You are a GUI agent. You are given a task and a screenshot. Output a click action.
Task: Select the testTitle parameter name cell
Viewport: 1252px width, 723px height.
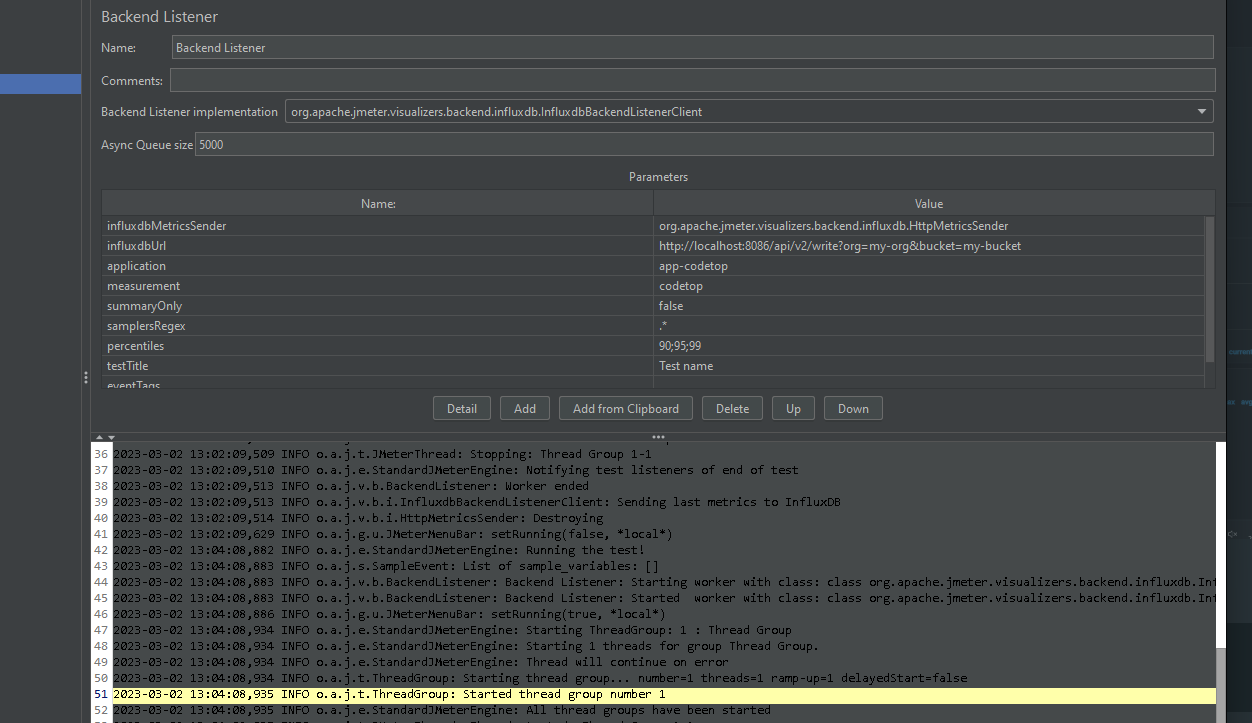[x=377, y=366]
